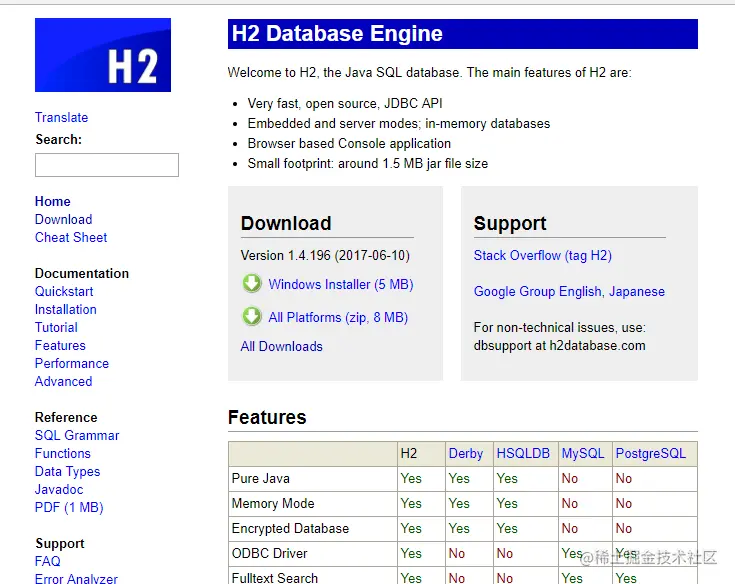
Task: Download All Platforms (zip, 8 MB)
Action: pos(338,317)
